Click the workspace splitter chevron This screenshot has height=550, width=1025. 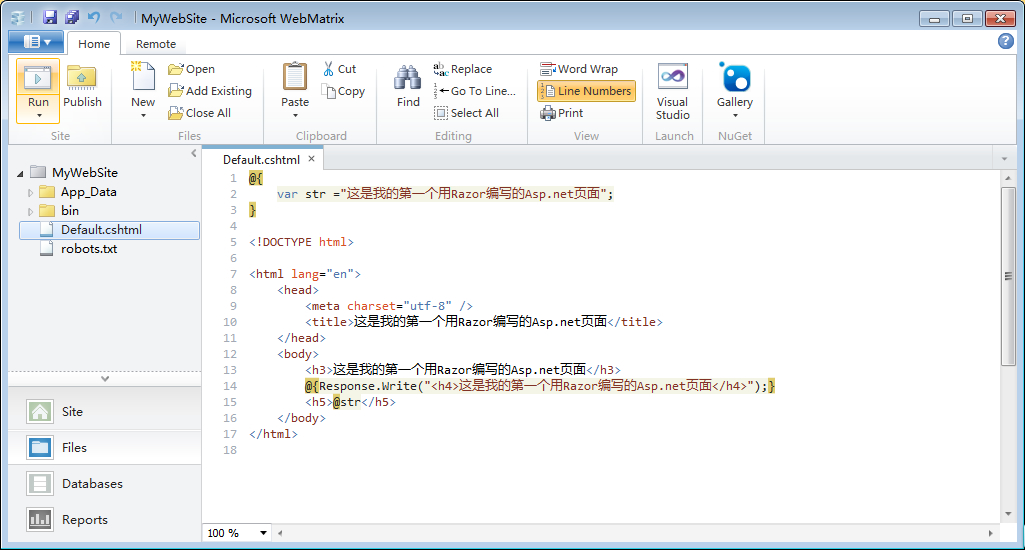pyautogui.click(x=105, y=378)
